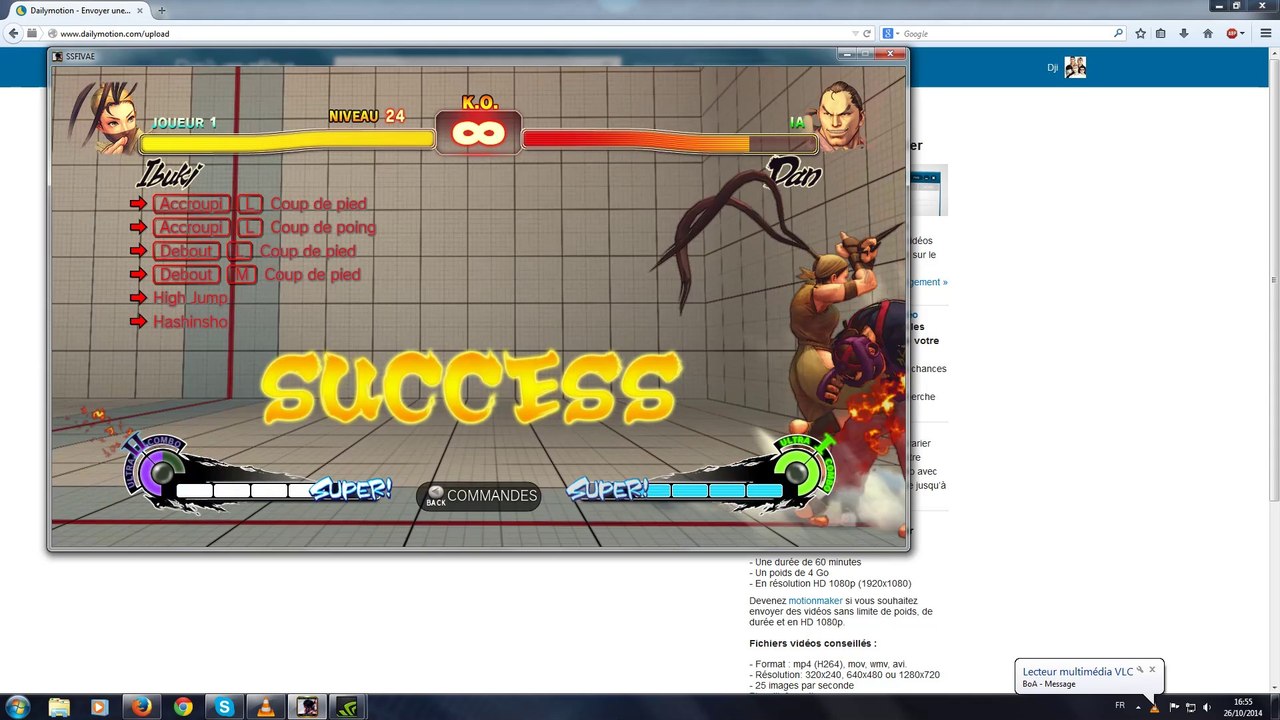This screenshot has height=720, width=1280.
Task: Click the Lecteur multimédia VLC notification title
Action: [1077, 672]
